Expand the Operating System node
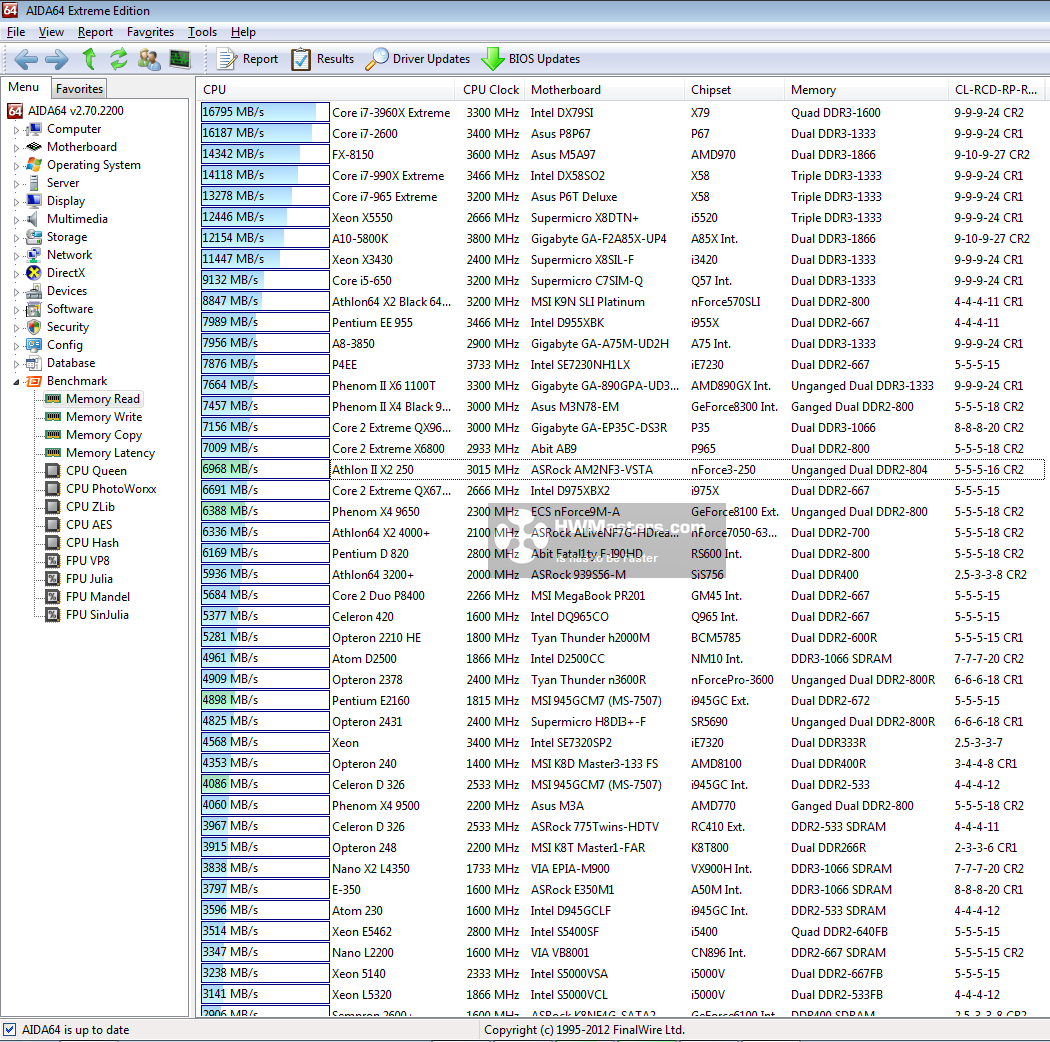1050x1042 pixels. tap(17, 166)
